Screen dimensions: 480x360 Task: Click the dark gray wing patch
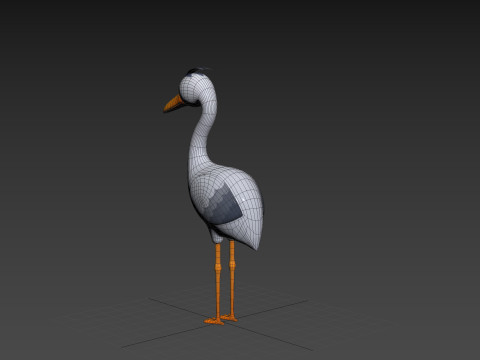point(223,206)
